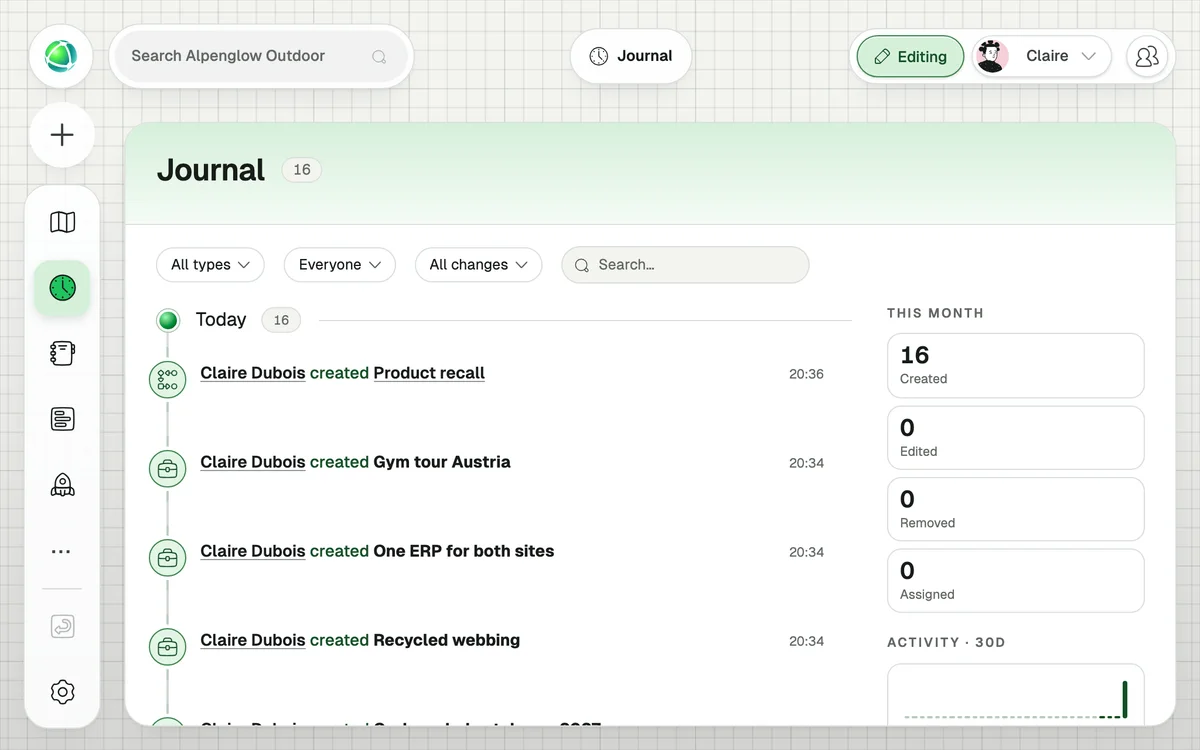Click timestamp 20:34 on One ERP row
Viewport: 1200px width, 750px height.
pyautogui.click(x=806, y=552)
